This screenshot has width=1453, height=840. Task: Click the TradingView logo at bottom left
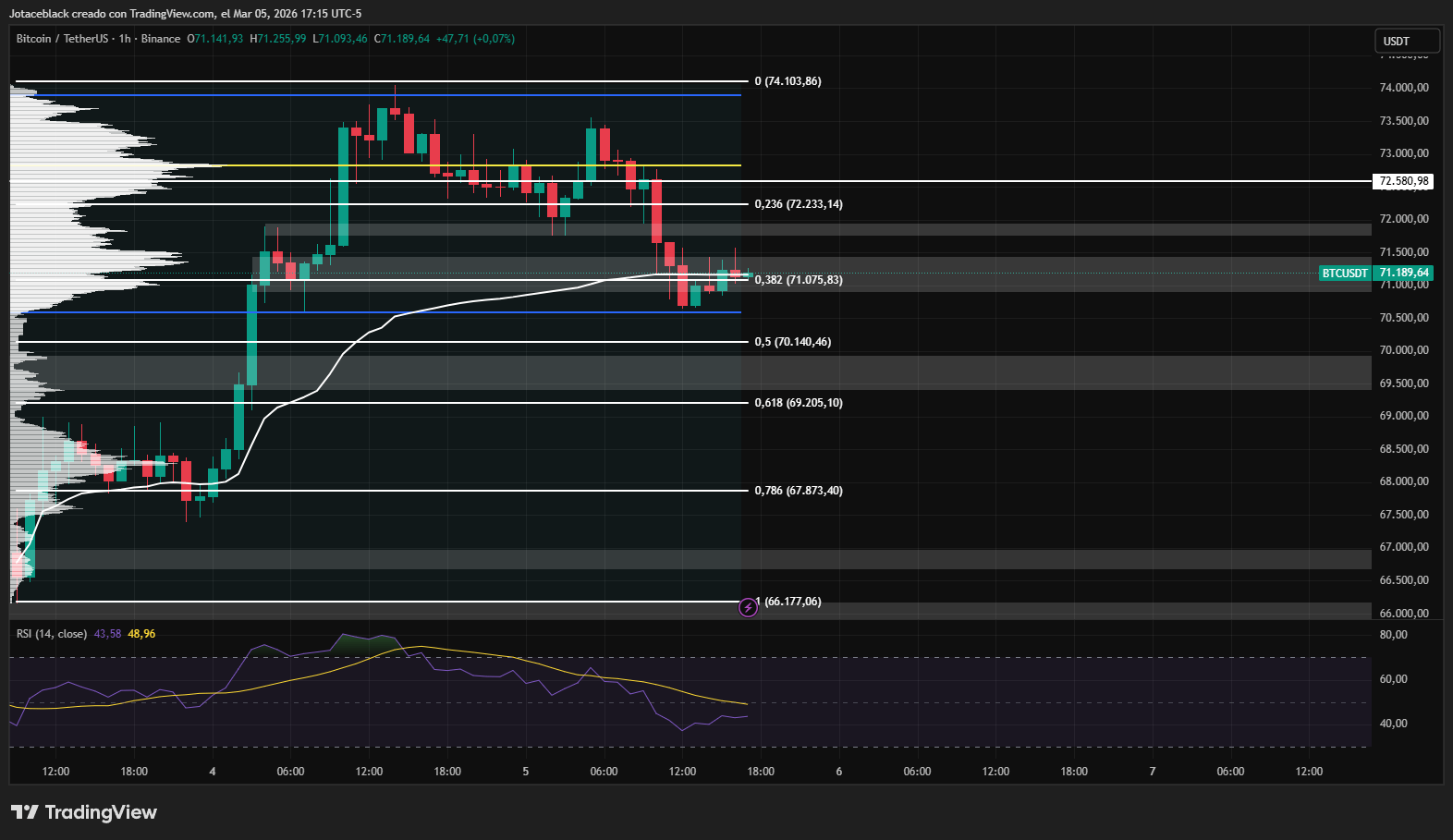84,812
